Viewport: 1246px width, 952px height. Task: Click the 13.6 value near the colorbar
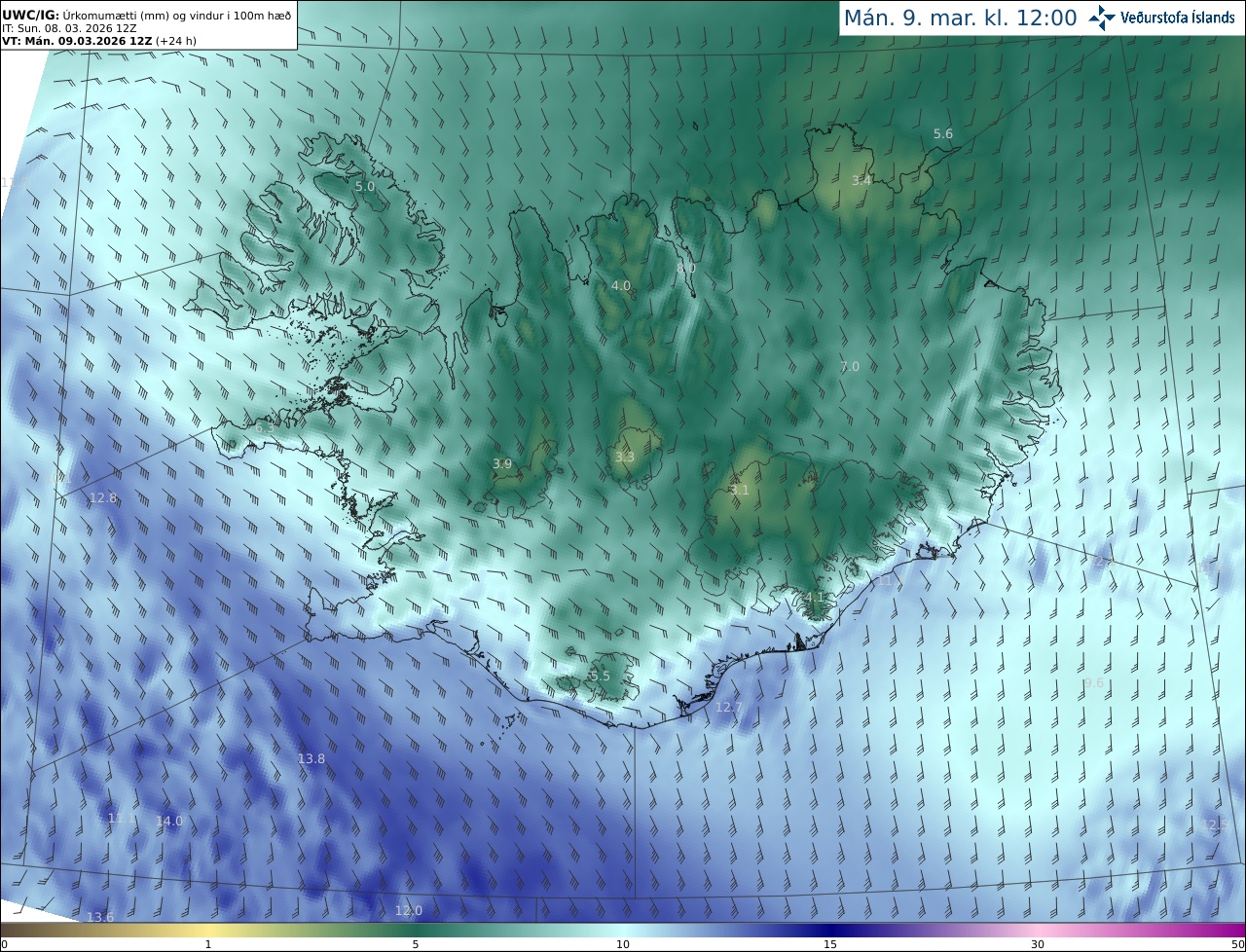click(x=100, y=918)
